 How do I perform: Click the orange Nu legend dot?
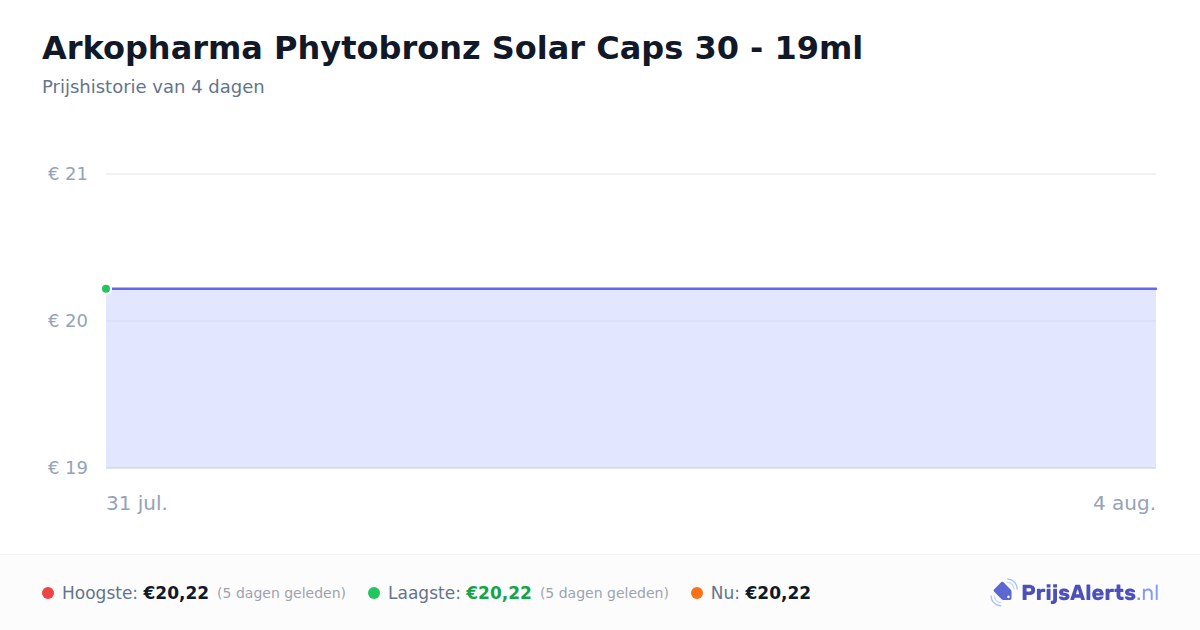[x=697, y=593]
